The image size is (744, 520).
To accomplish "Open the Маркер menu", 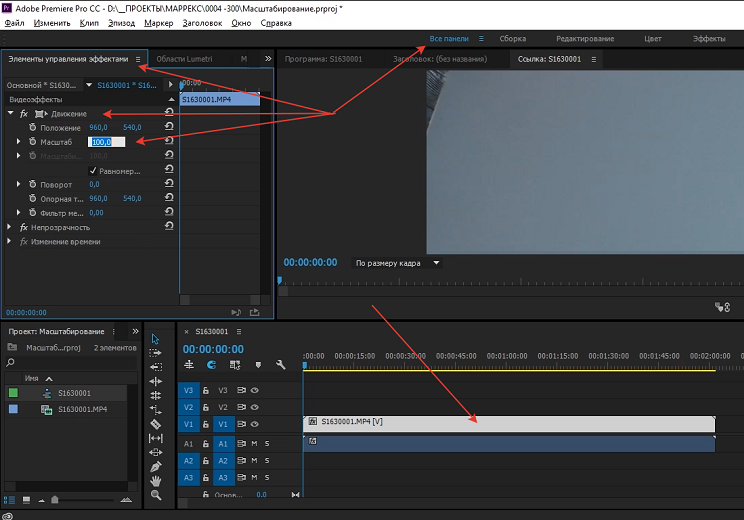I will [158, 23].
